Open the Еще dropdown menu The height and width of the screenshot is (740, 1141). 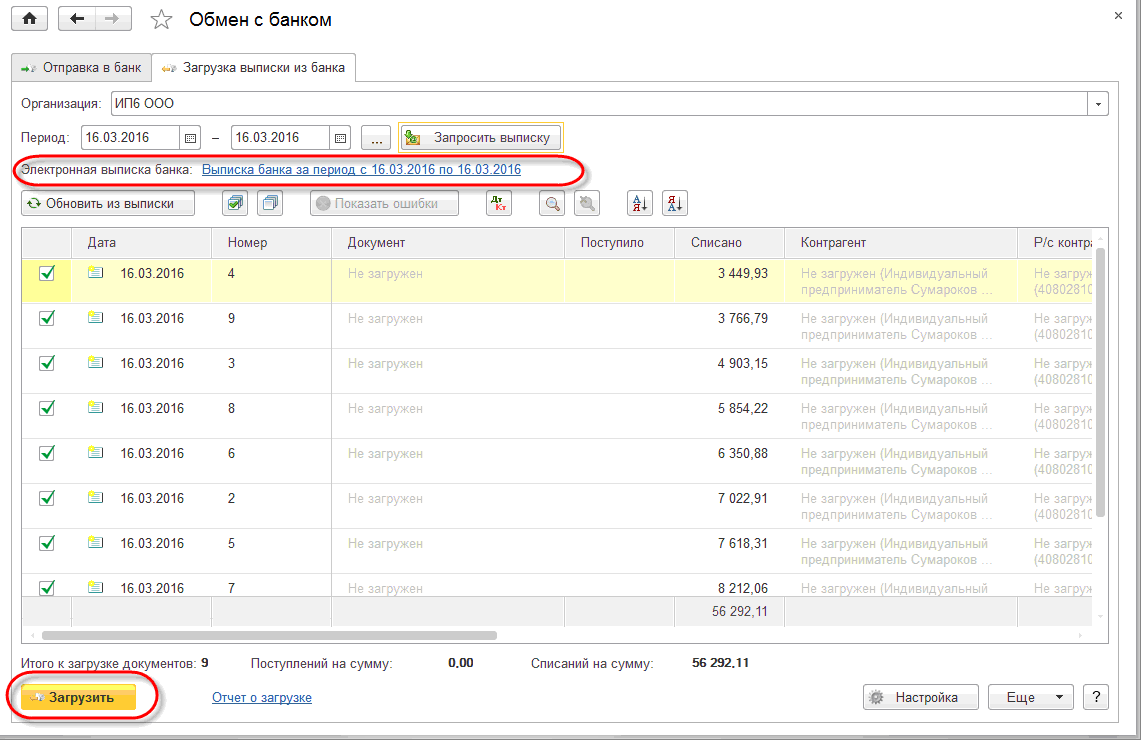click(x=1030, y=697)
